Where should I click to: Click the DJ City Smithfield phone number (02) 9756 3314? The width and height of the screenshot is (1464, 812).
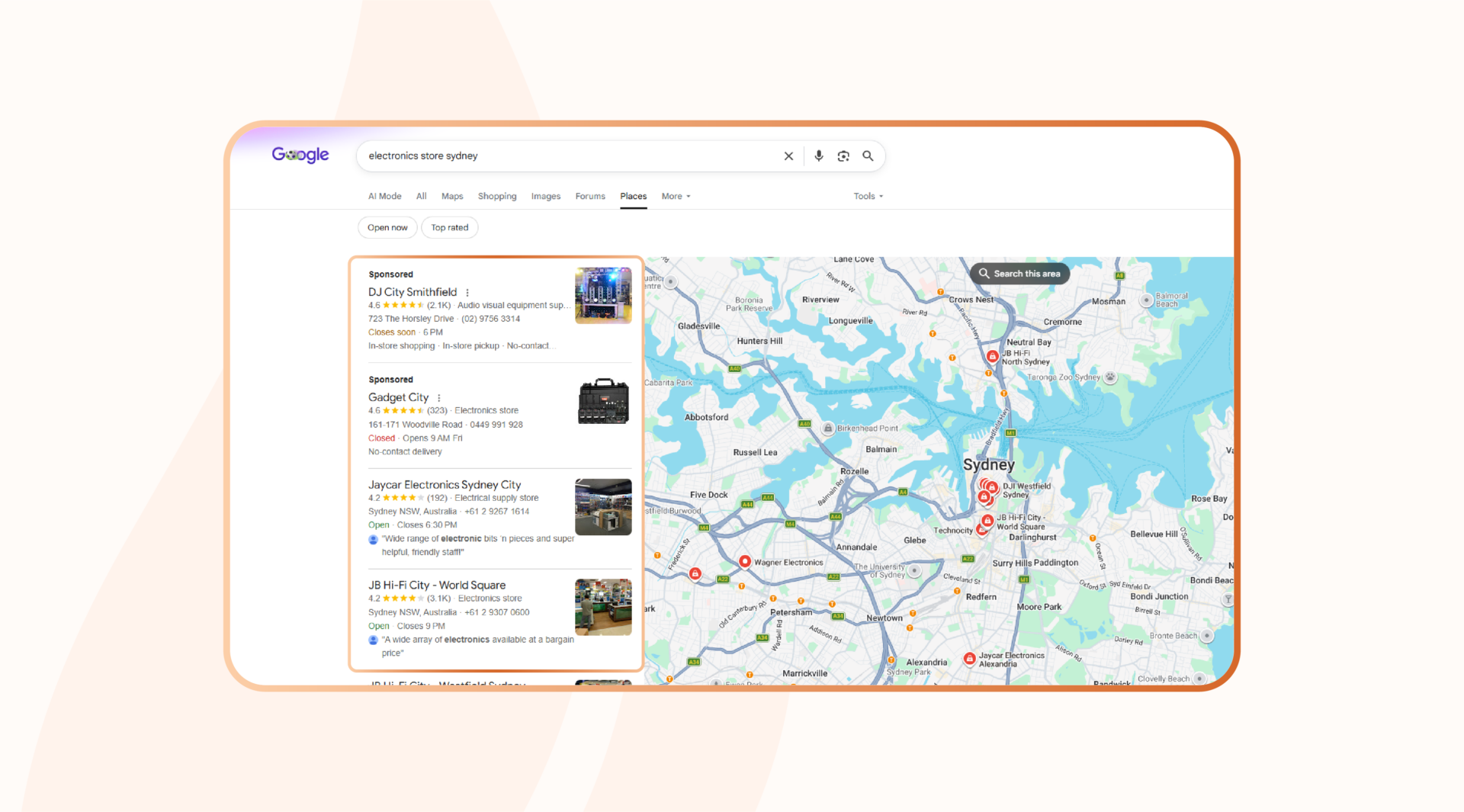point(491,319)
